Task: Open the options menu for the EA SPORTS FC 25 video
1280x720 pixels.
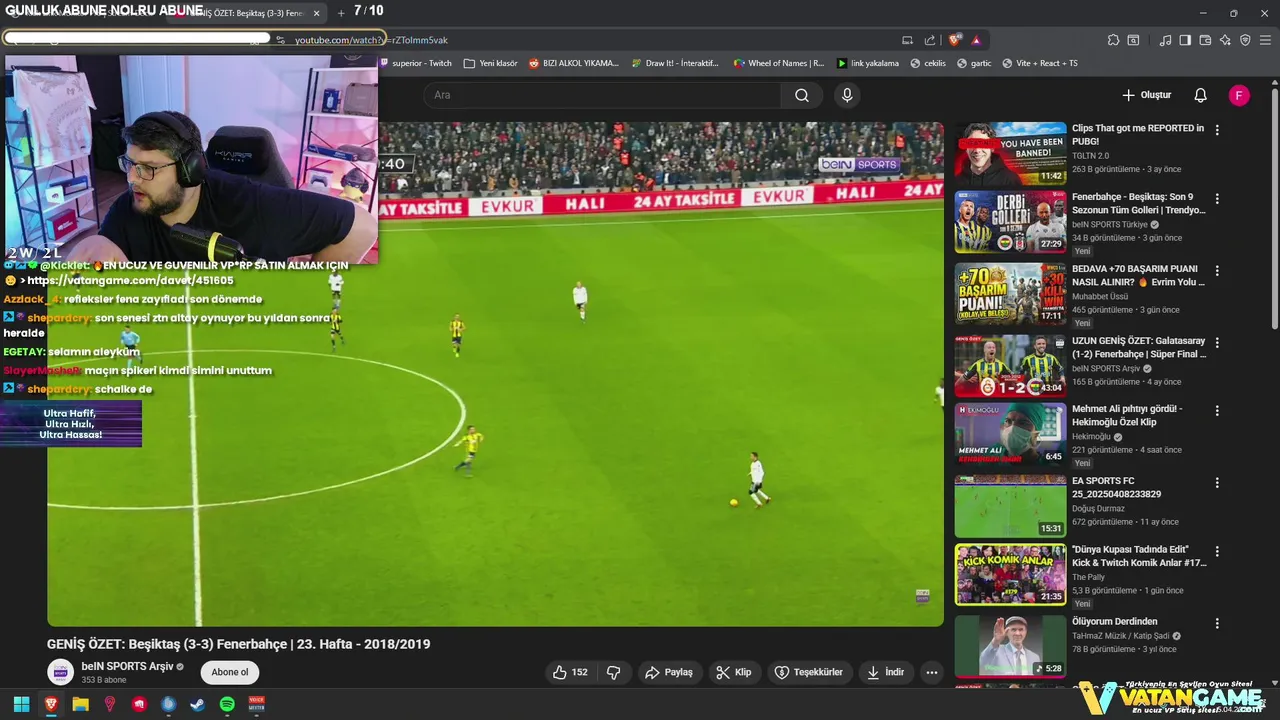Action: pos(1217,482)
